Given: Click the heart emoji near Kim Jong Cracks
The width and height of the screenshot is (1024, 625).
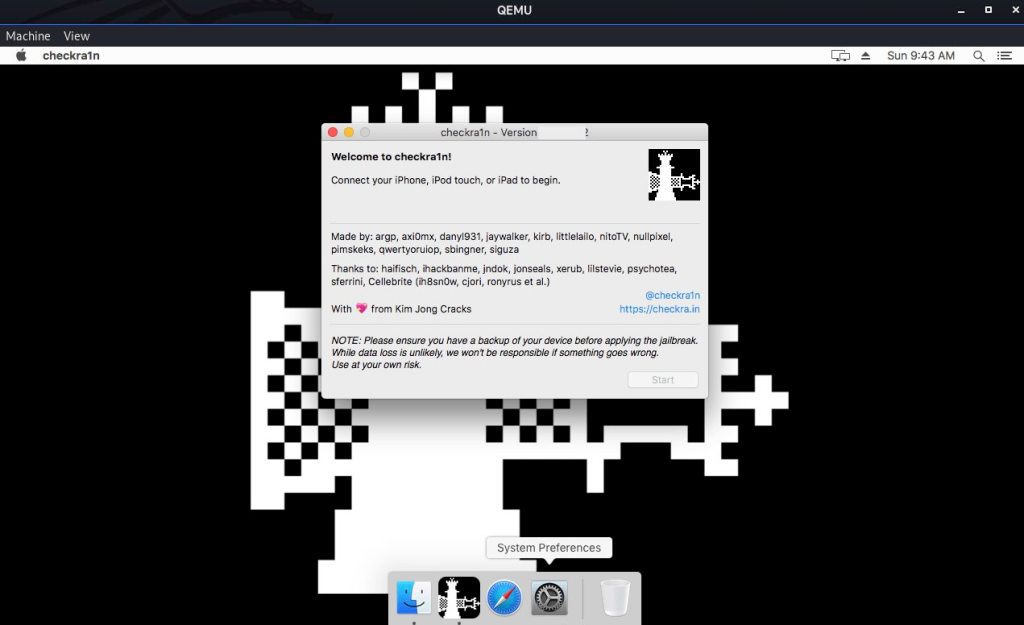Looking at the screenshot, I should coord(361,308).
